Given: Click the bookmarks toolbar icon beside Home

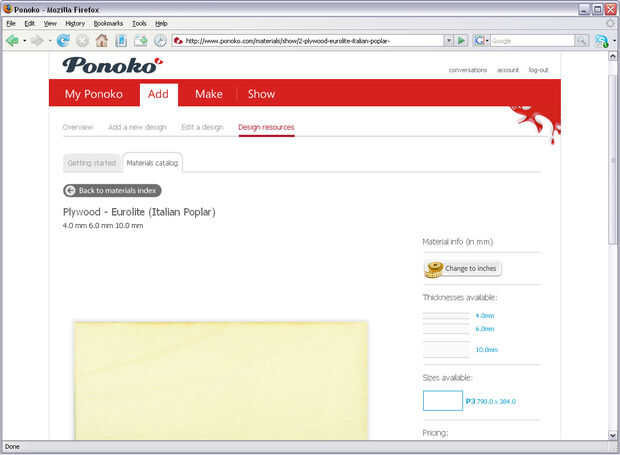Looking at the screenshot, I should pos(121,40).
